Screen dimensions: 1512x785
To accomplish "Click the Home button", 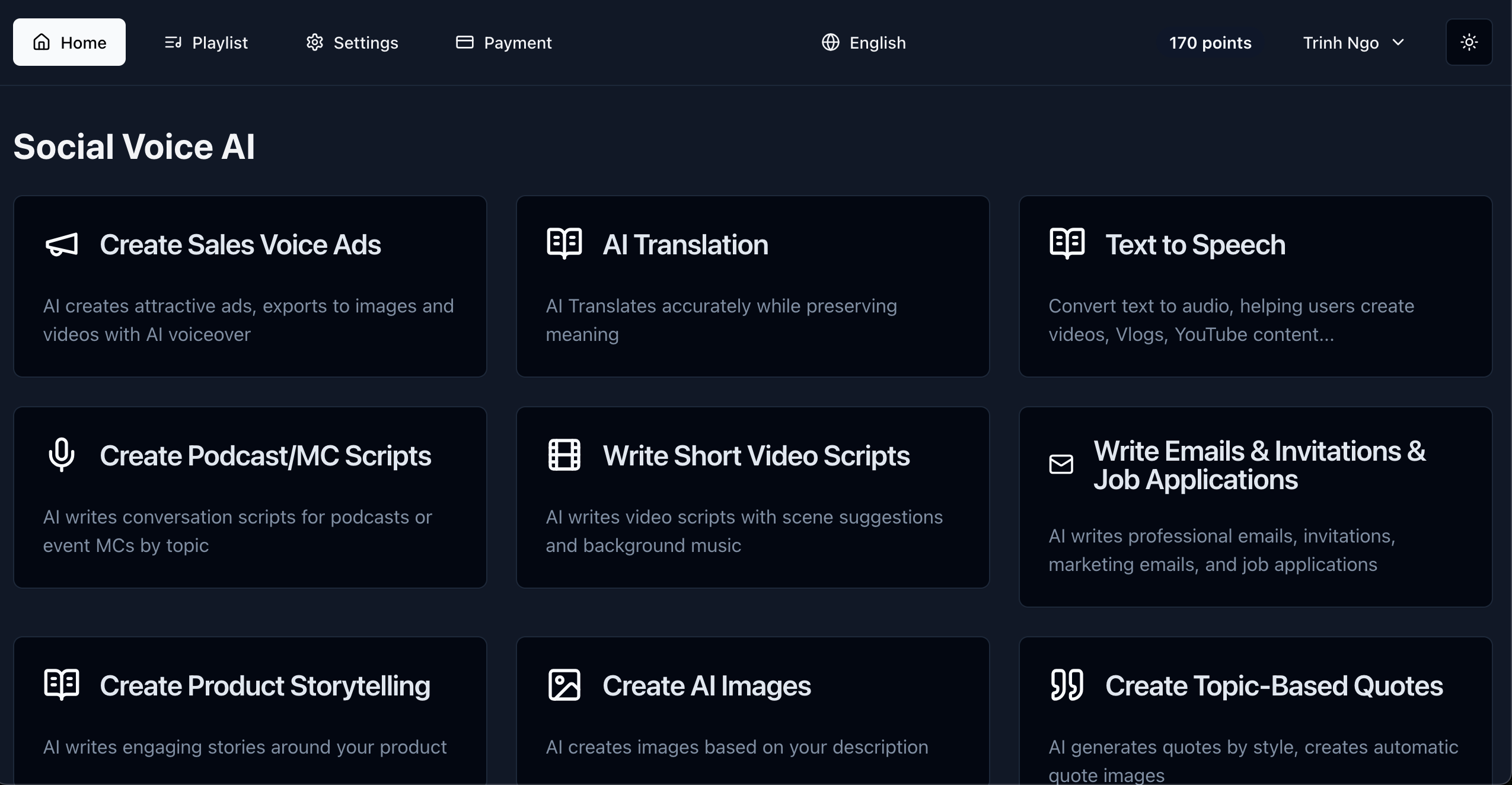I will [69, 42].
